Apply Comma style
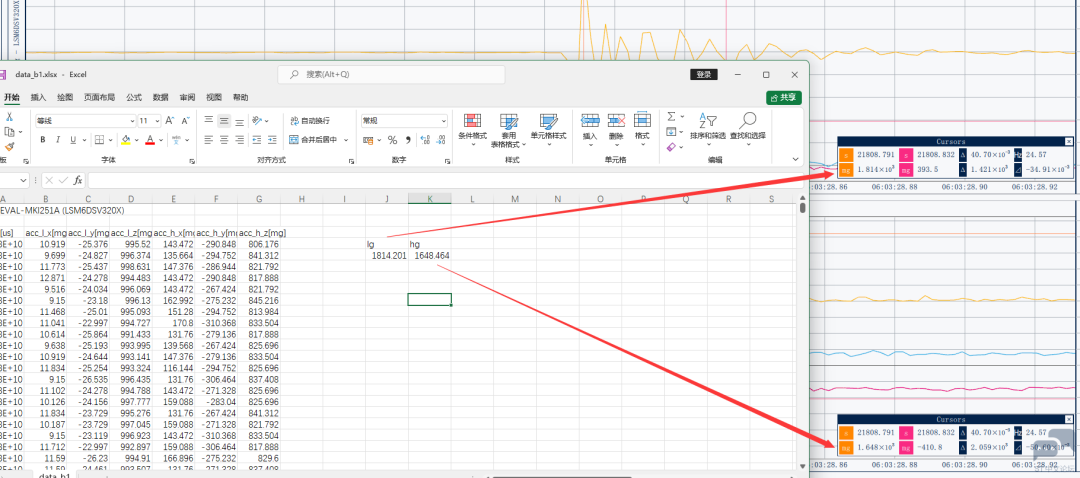Viewport: 1080px width, 478px height. 408,140
